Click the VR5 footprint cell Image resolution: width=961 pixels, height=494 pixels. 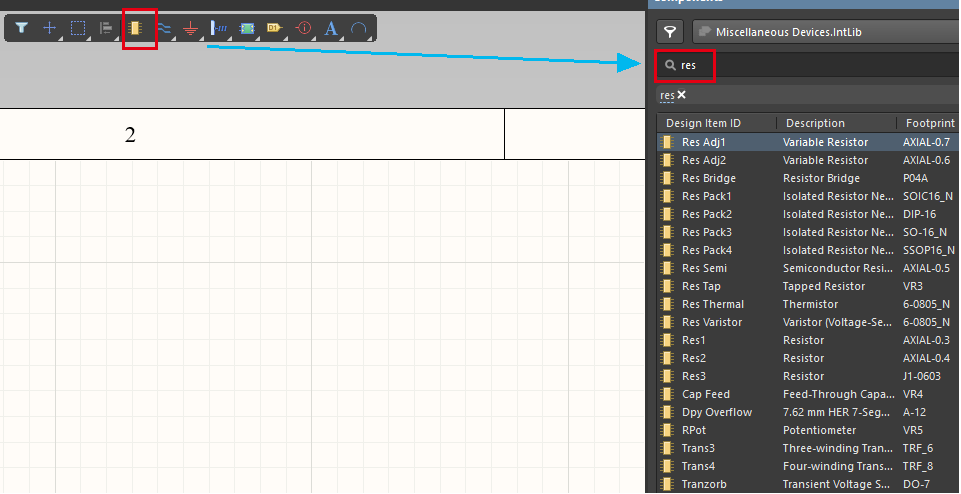913,430
